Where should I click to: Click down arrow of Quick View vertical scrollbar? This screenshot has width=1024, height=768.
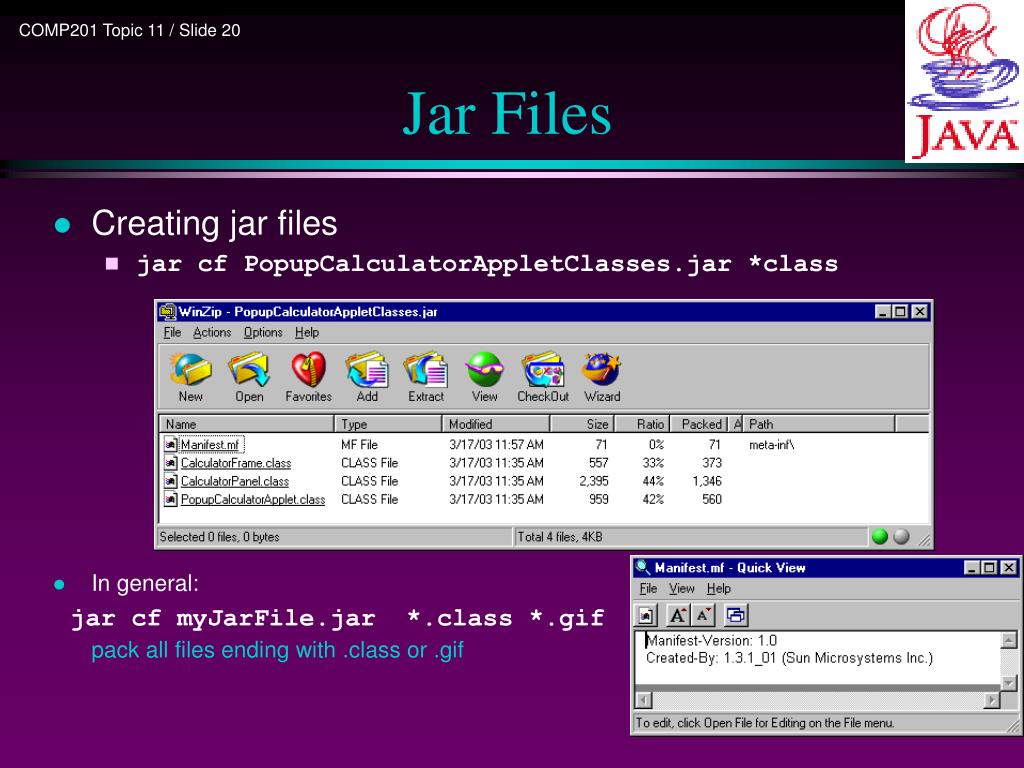click(x=1009, y=683)
